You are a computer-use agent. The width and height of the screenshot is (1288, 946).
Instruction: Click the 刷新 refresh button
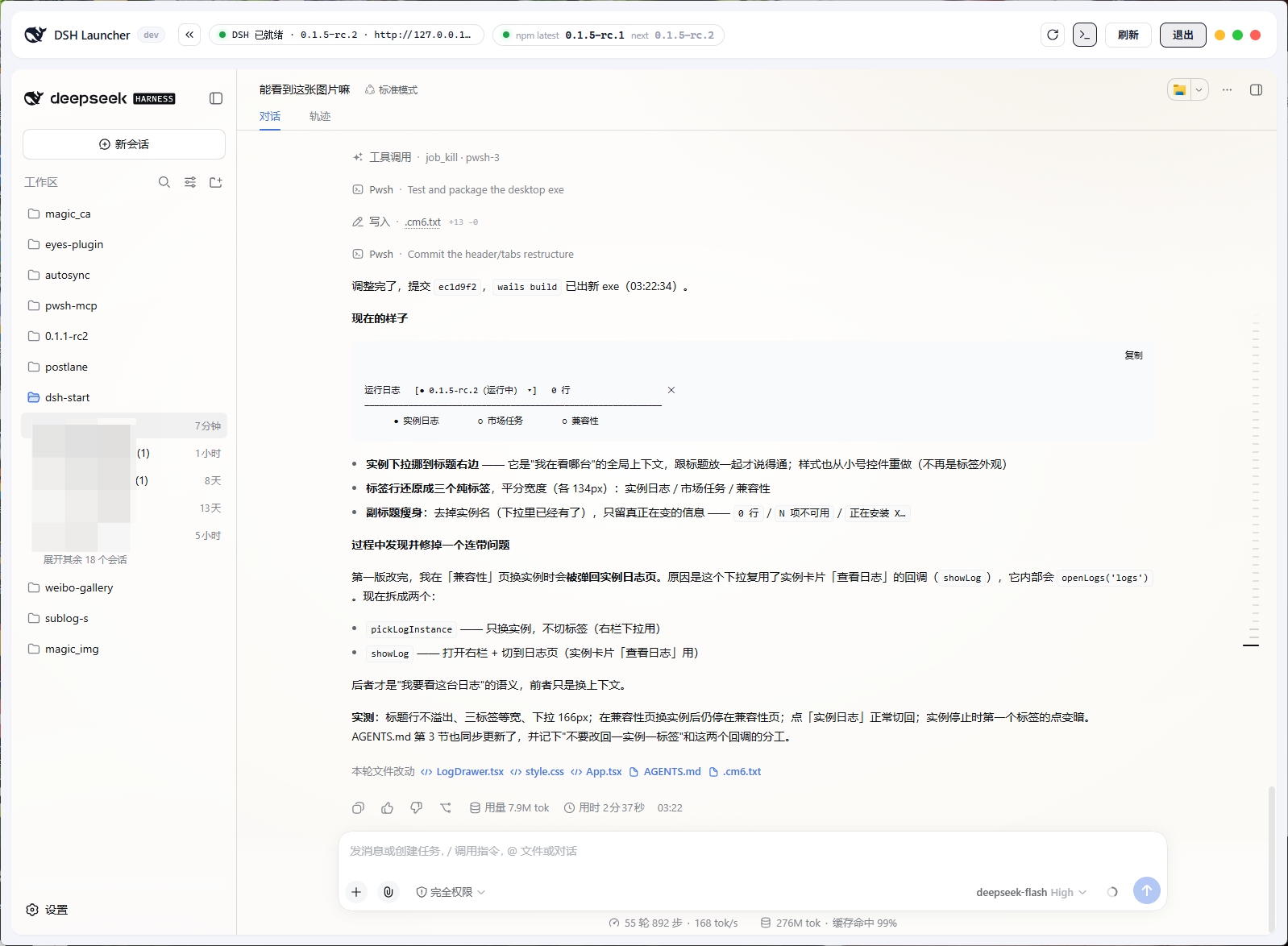pyautogui.click(x=1128, y=35)
